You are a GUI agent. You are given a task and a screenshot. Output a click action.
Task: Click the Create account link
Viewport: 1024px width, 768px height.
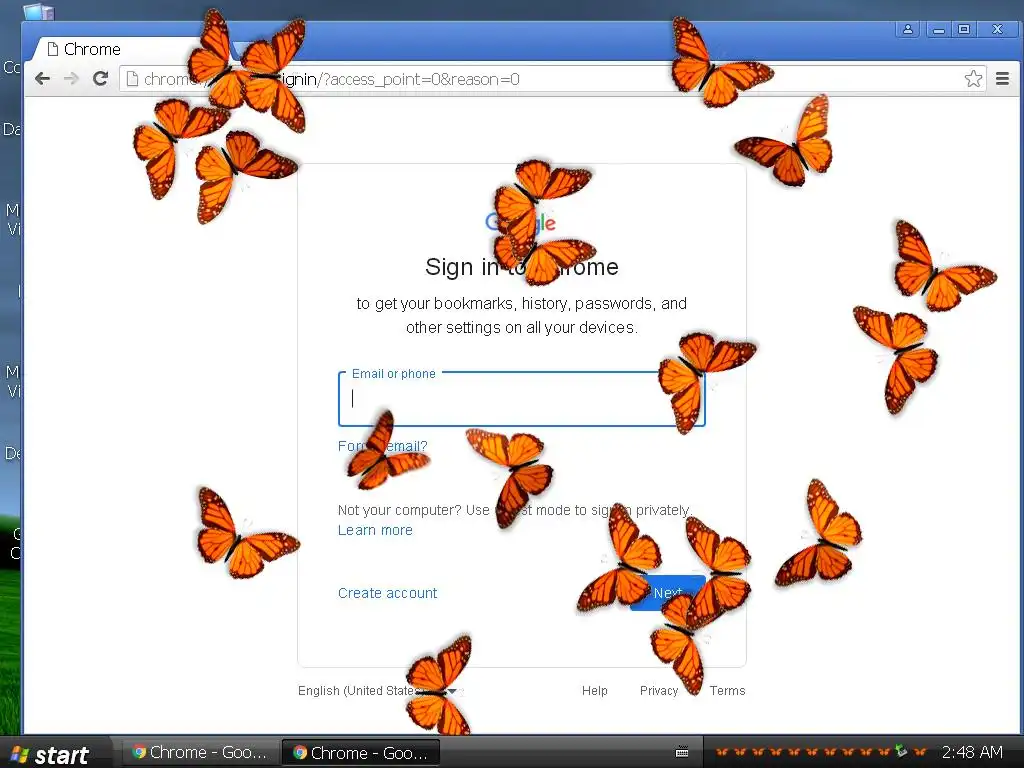coord(387,593)
